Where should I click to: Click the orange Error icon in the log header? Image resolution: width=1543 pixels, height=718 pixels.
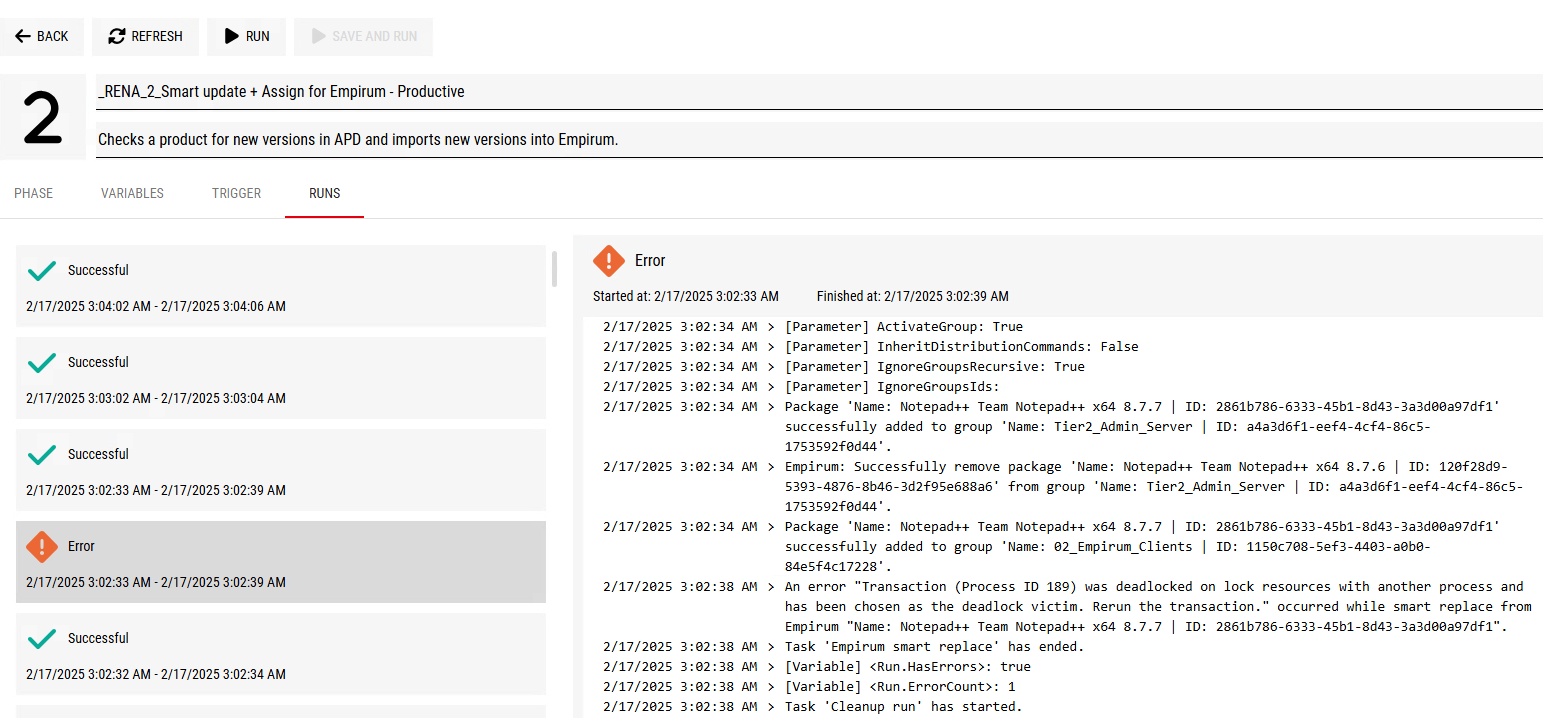tap(609, 260)
